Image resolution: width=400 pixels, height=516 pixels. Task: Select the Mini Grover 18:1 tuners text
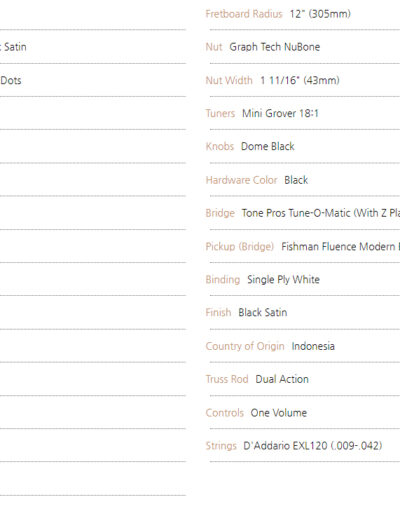pyautogui.click(x=280, y=113)
